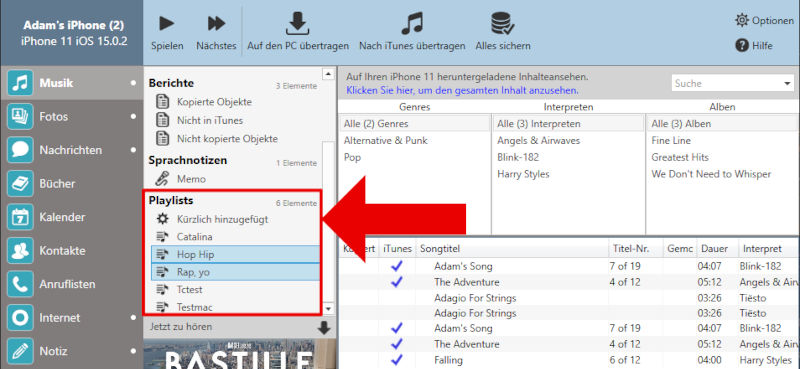Select first Adagio For Strings row
This screenshot has height=369, width=800.
569,298
